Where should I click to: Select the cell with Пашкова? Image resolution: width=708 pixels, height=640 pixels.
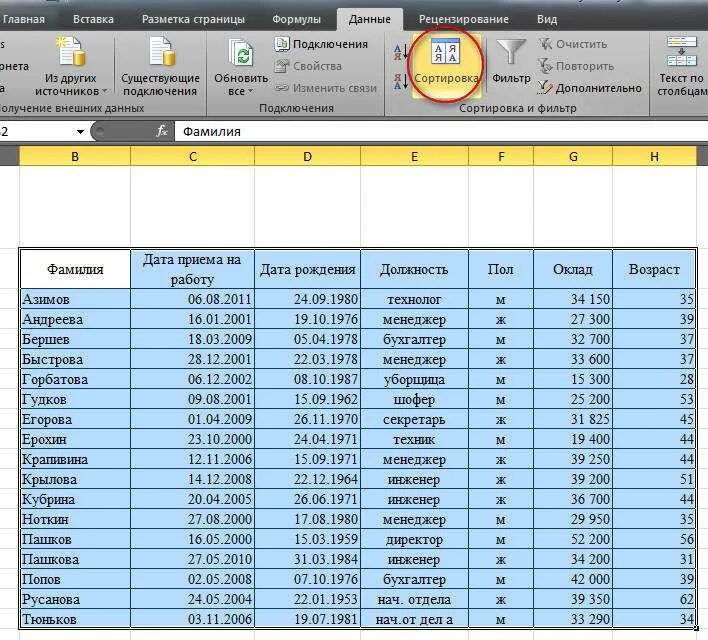tap(75, 559)
